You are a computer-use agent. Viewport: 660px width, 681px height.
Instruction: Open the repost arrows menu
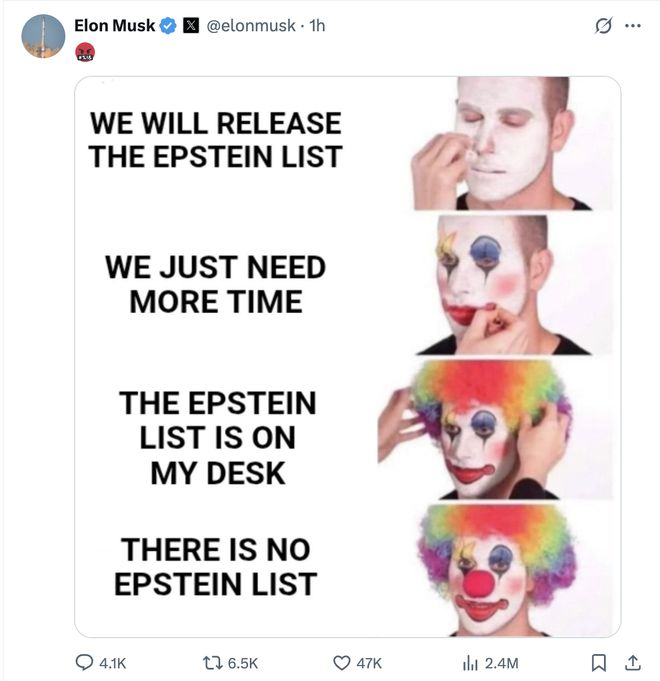[x=212, y=661]
